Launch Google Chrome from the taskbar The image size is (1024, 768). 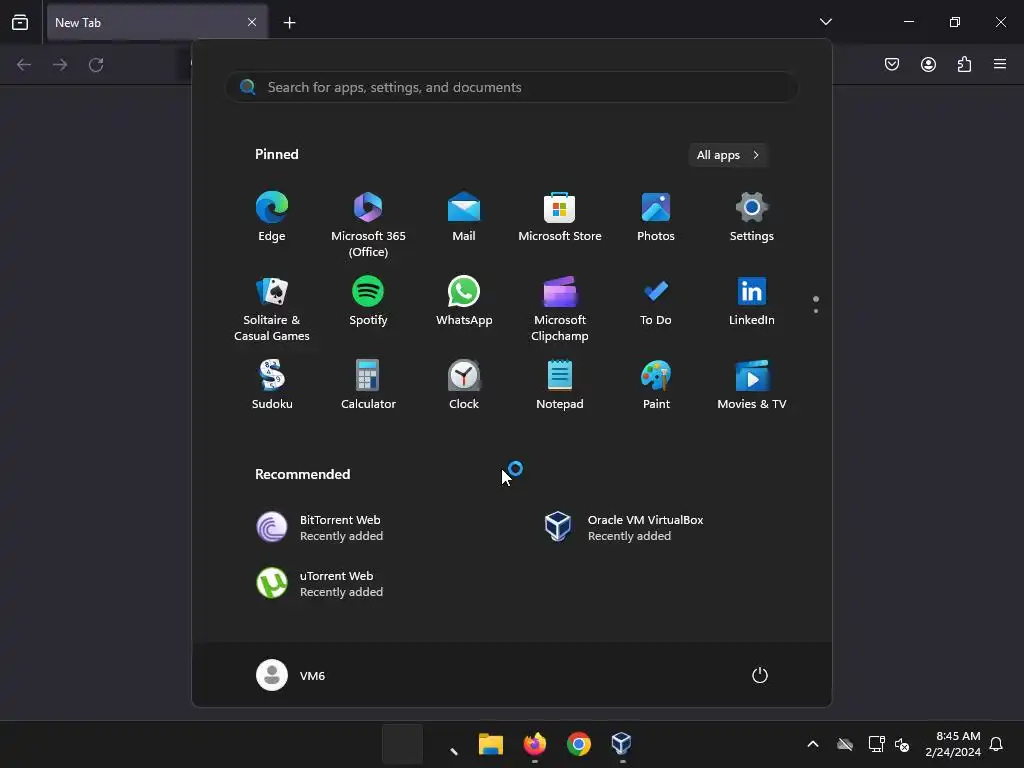pyautogui.click(x=579, y=744)
